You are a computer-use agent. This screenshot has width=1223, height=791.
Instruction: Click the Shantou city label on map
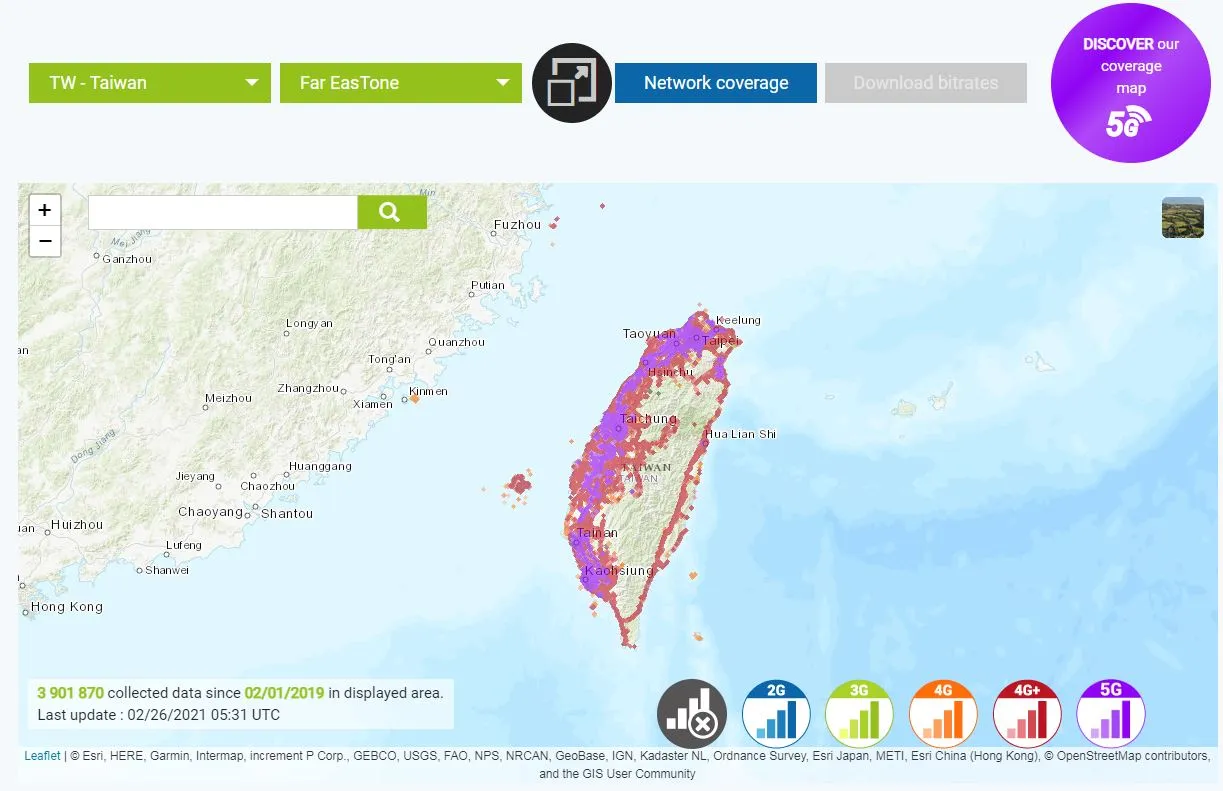click(x=287, y=514)
